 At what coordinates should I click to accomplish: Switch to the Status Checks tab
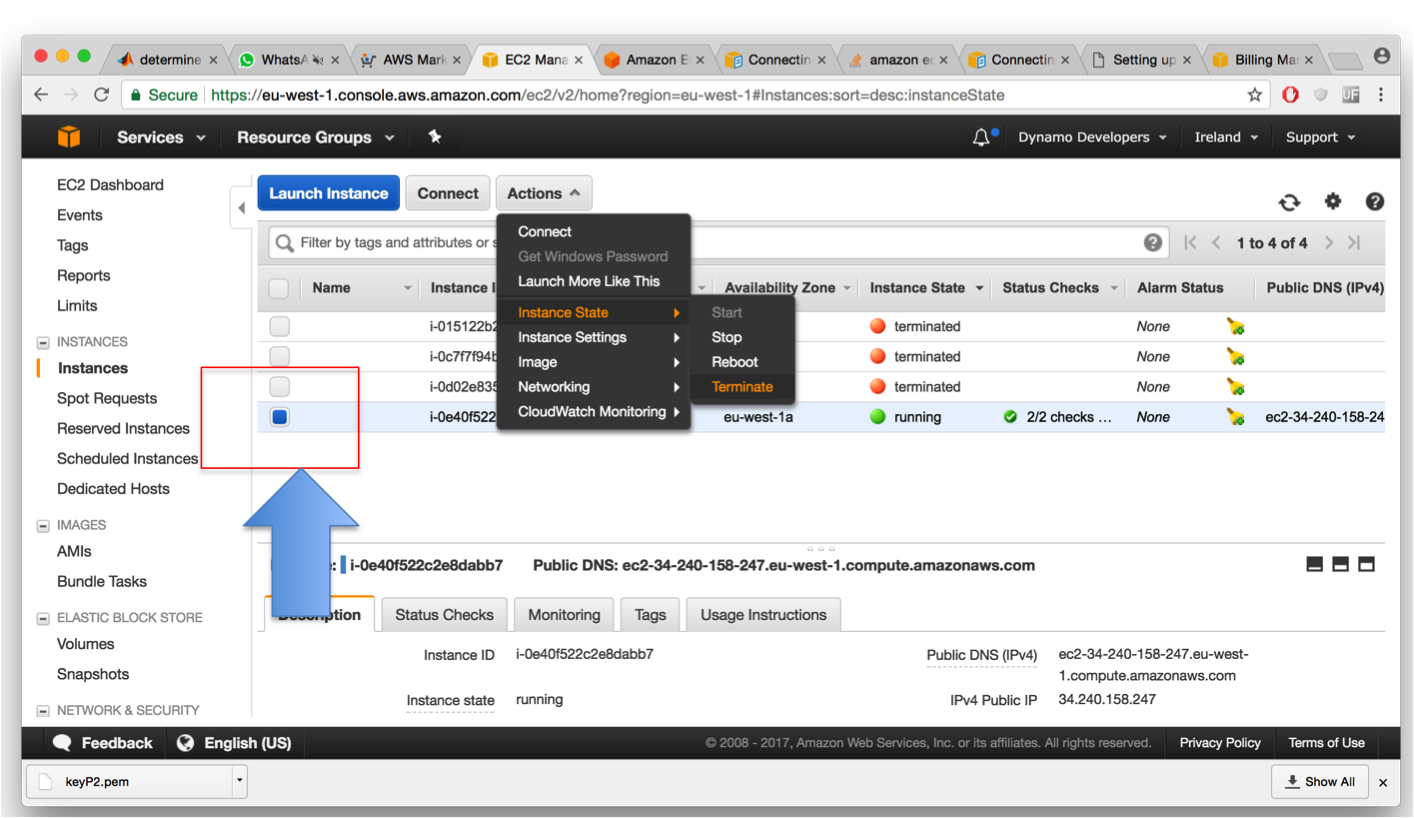444,615
